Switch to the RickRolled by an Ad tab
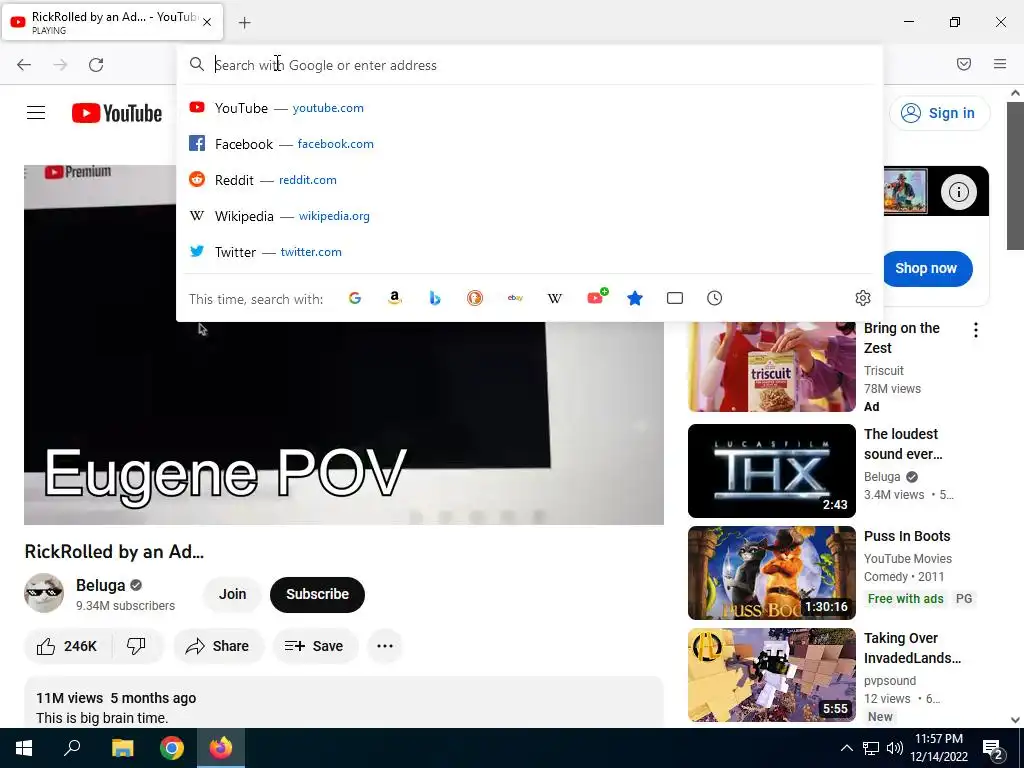Image resolution: width=1024 pixels, height=768 pixels. coord(112,22)
